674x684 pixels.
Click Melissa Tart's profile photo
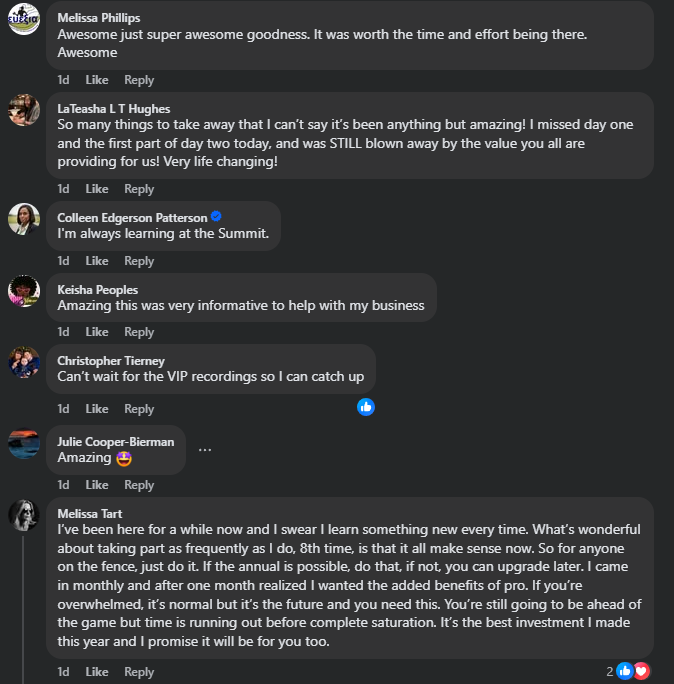point(24,515)
